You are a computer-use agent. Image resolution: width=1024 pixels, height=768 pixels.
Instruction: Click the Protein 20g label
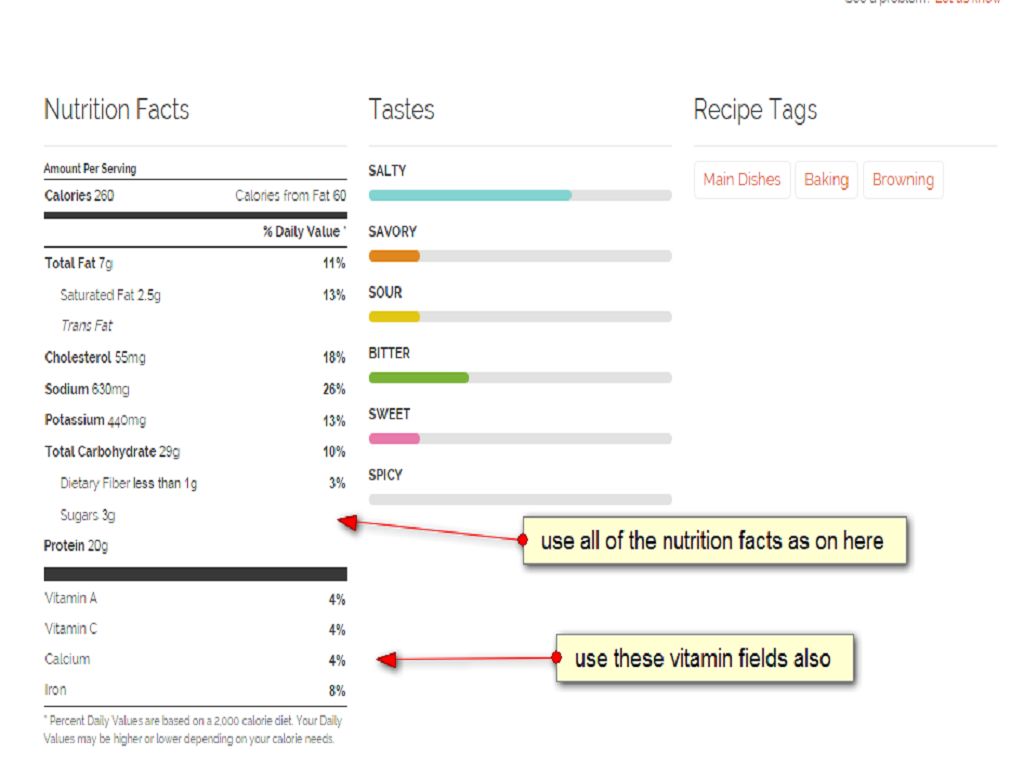coord(76,546)
